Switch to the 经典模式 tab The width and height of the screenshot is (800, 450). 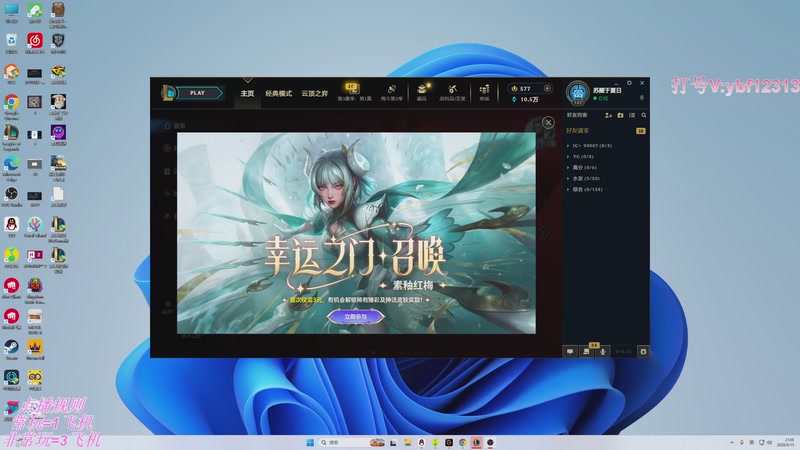click(x=279, y=93)
